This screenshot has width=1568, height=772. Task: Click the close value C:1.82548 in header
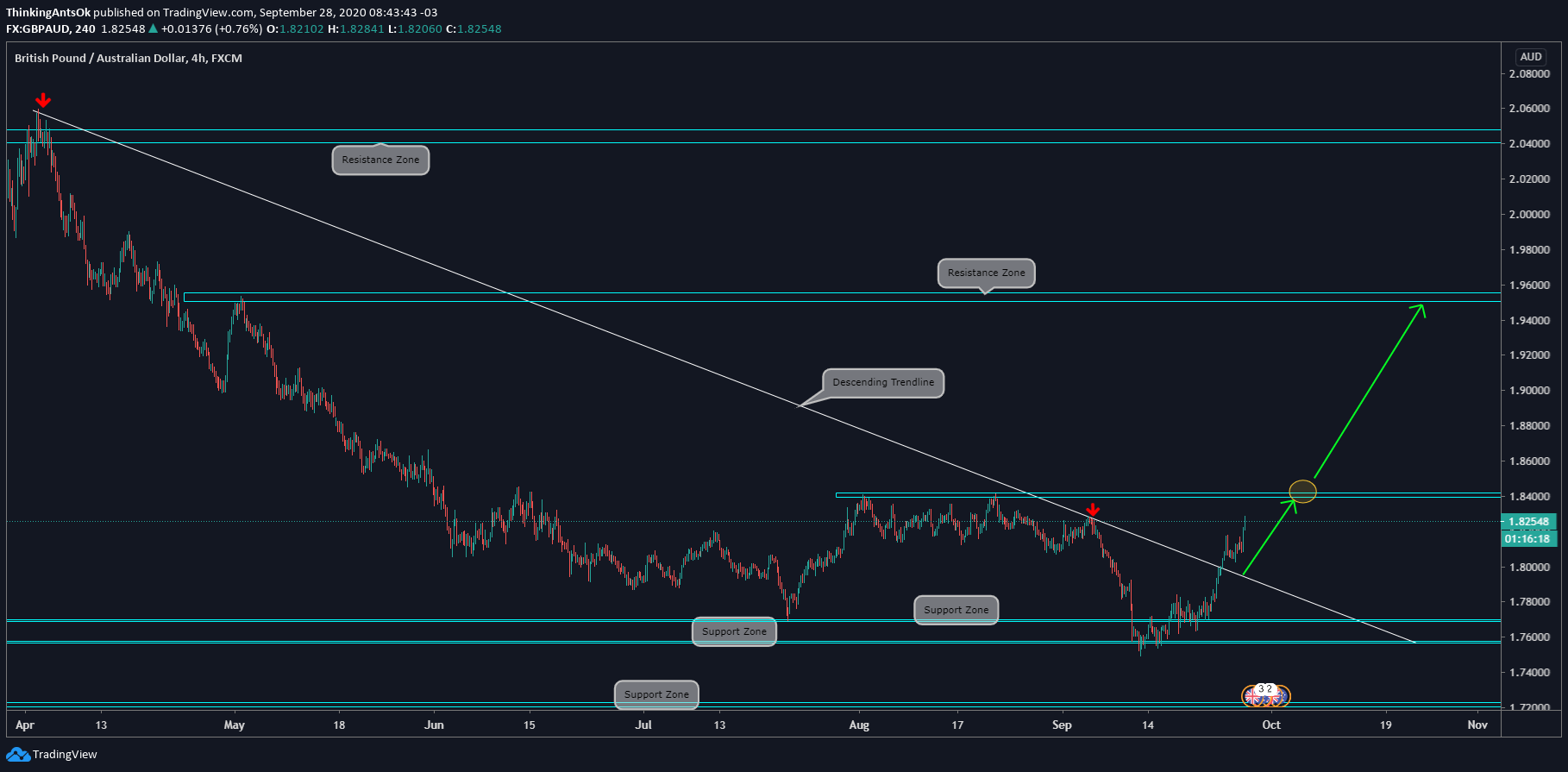coord(474,29)
